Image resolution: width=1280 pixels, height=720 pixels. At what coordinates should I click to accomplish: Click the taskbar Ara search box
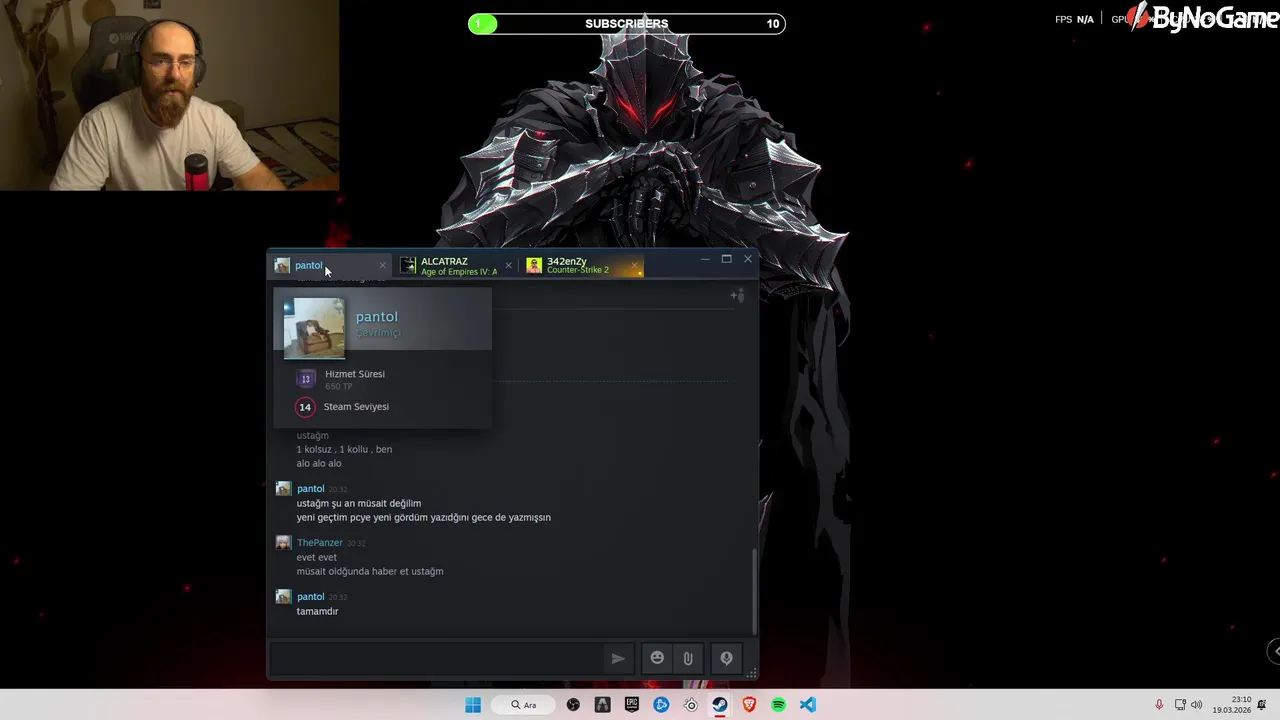pos(524,705)
